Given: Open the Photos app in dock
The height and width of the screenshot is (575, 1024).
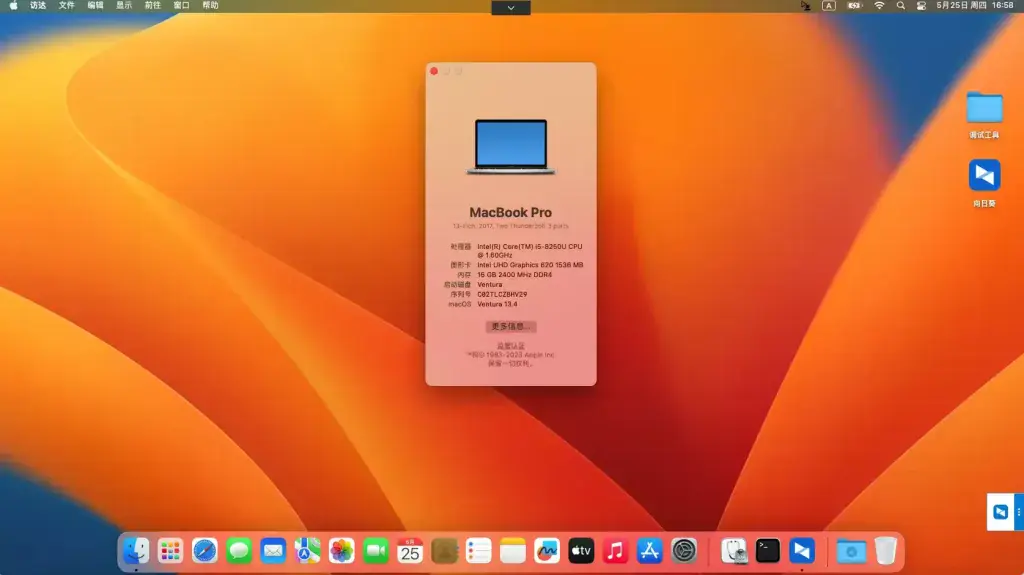Looking at the screenshot, I should [x=341, y=551].
